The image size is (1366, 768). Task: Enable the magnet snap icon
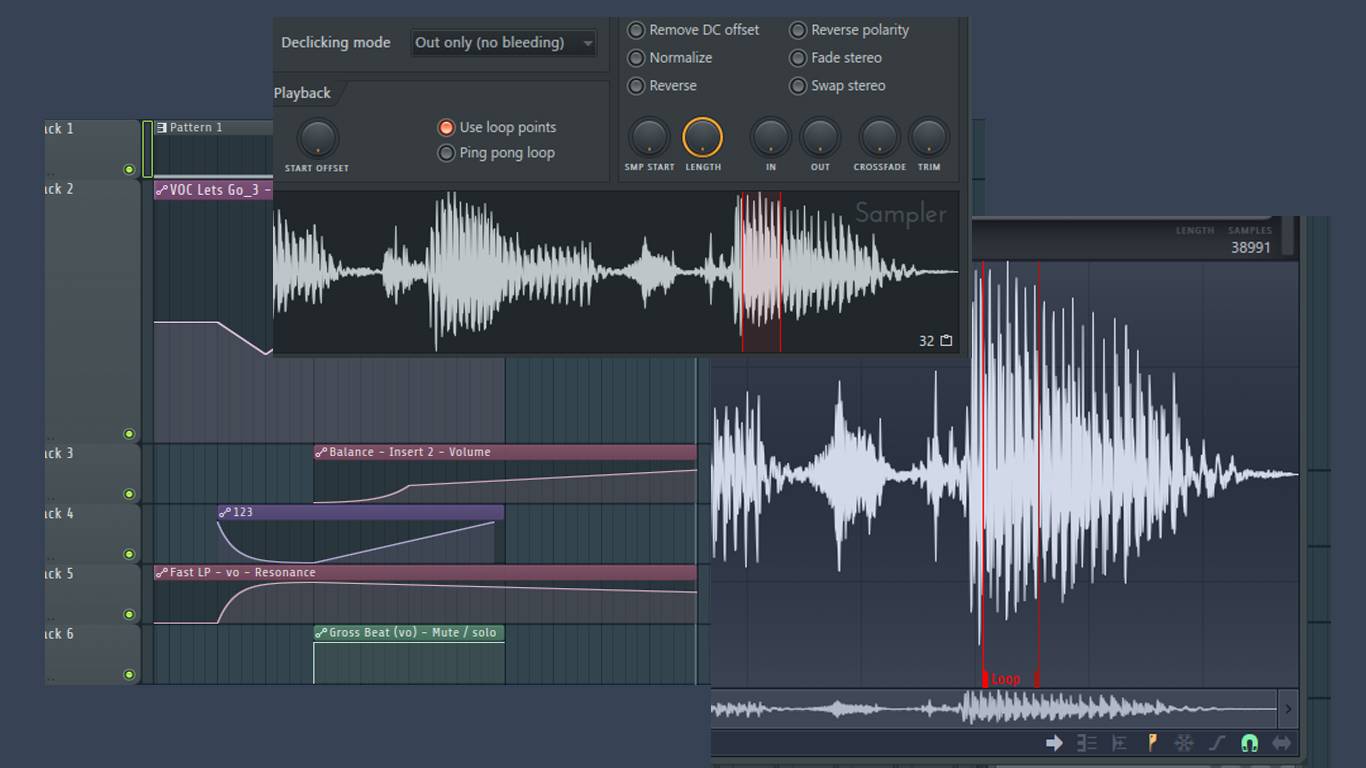[1249, 743]
